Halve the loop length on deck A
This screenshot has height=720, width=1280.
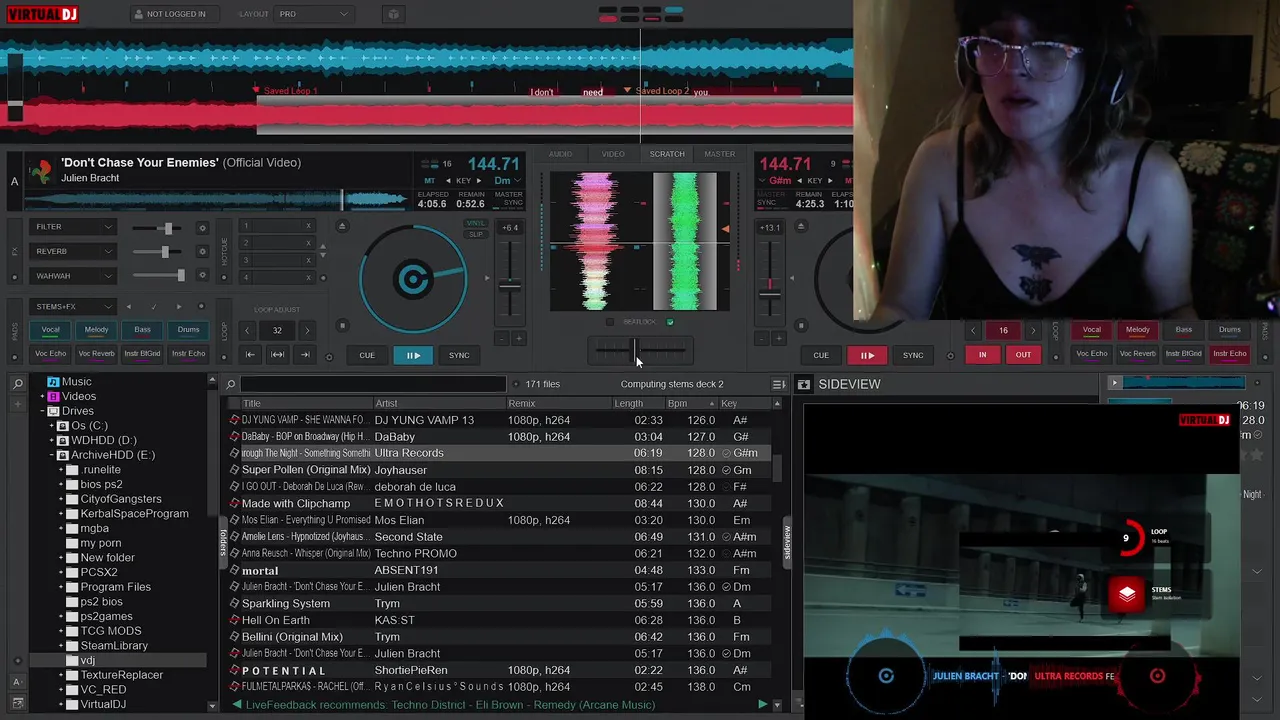click(x=248, y=330)
